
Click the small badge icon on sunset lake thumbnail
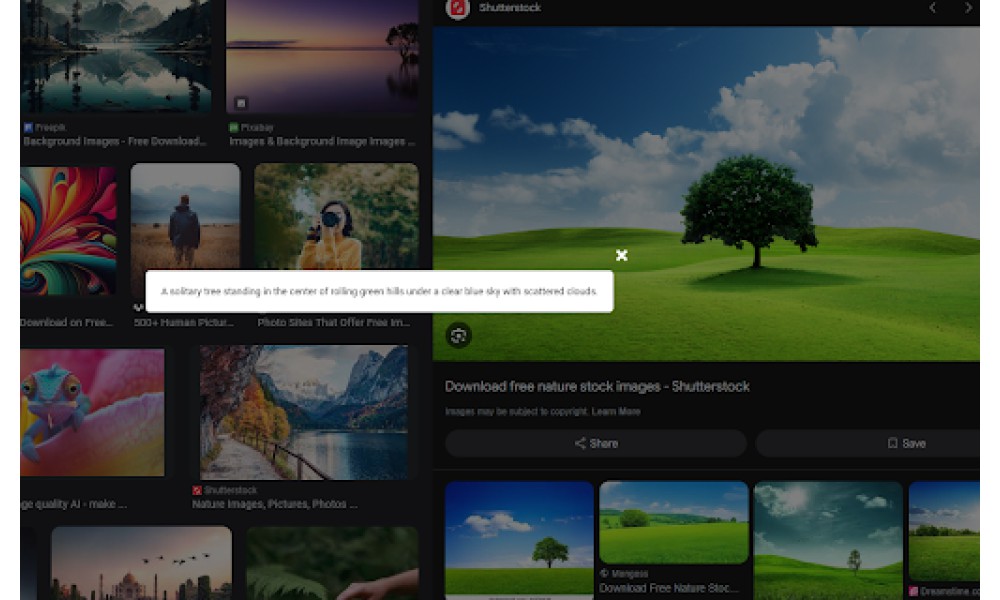click(x=240, y=103)
